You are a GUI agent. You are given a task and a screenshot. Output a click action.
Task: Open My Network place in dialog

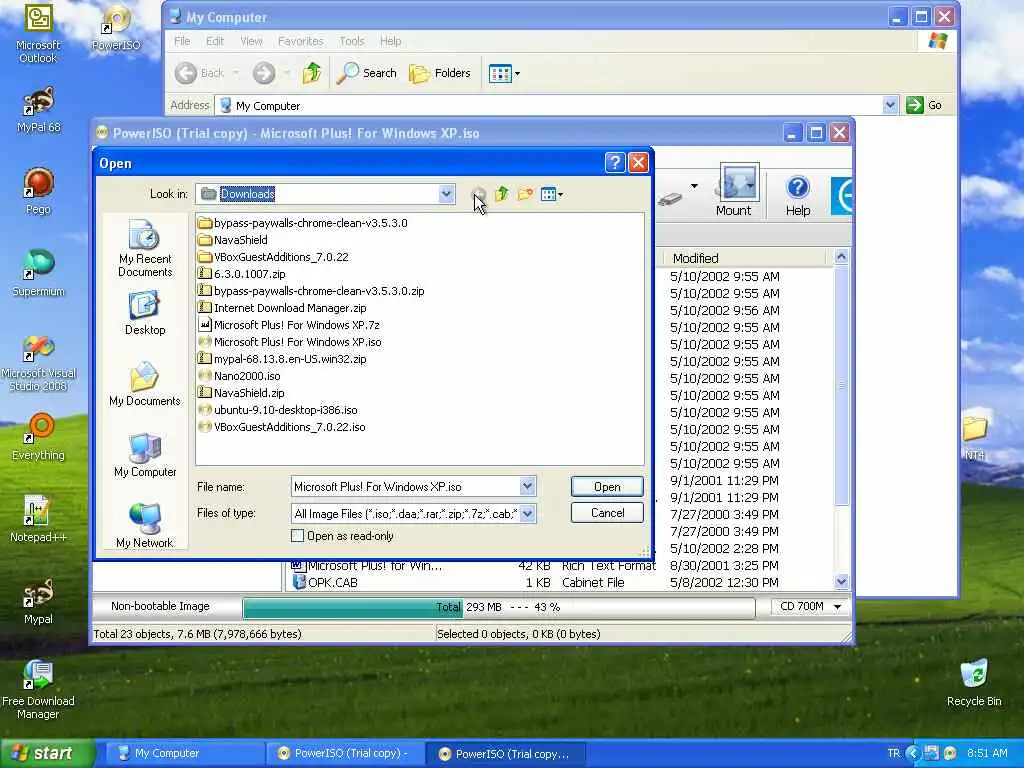(x=144, y=526)
